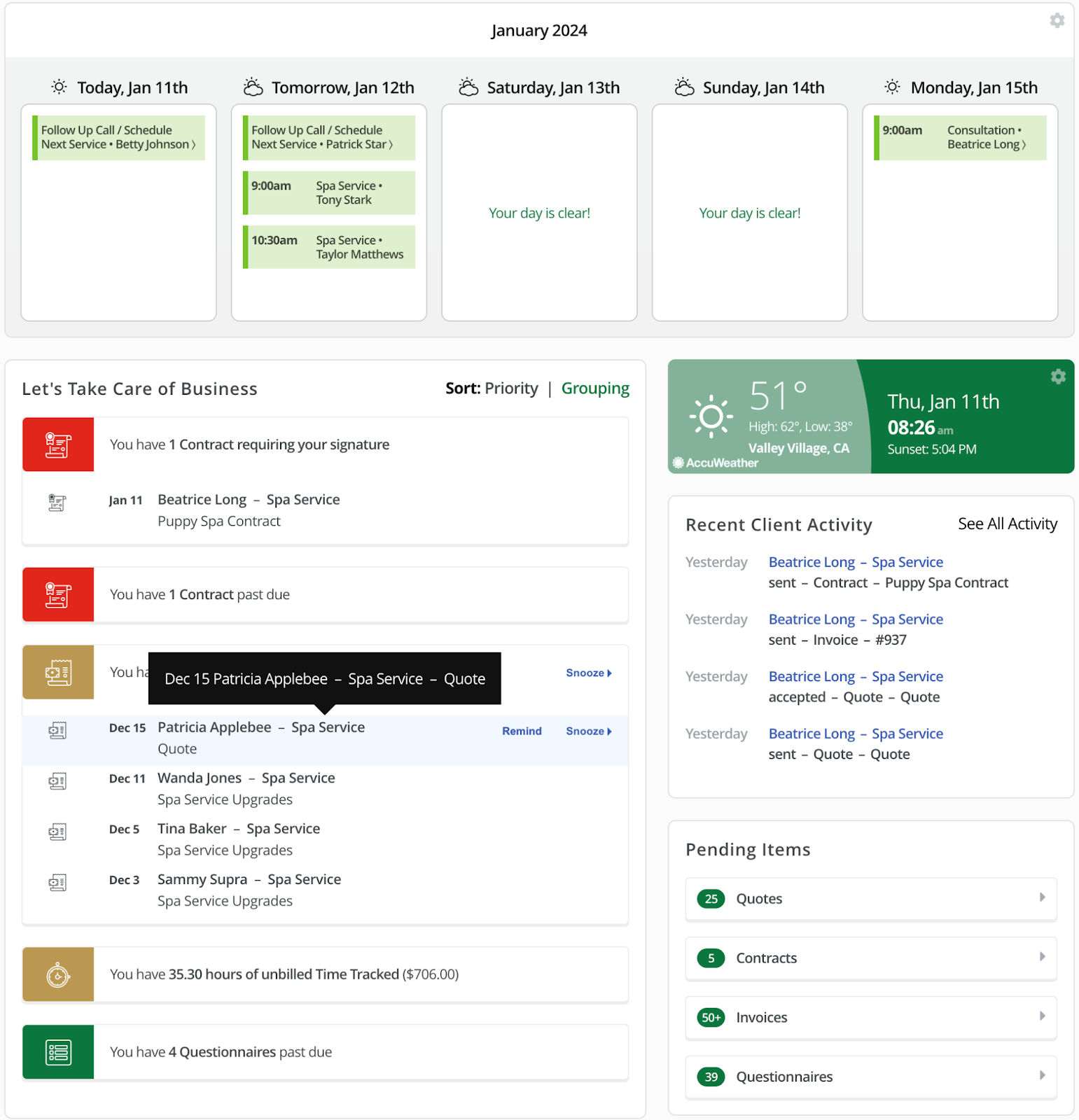This screenshot has height=1120, width=1079.
Task: Click contract requiring your signature header
Action: click(326, 444)
